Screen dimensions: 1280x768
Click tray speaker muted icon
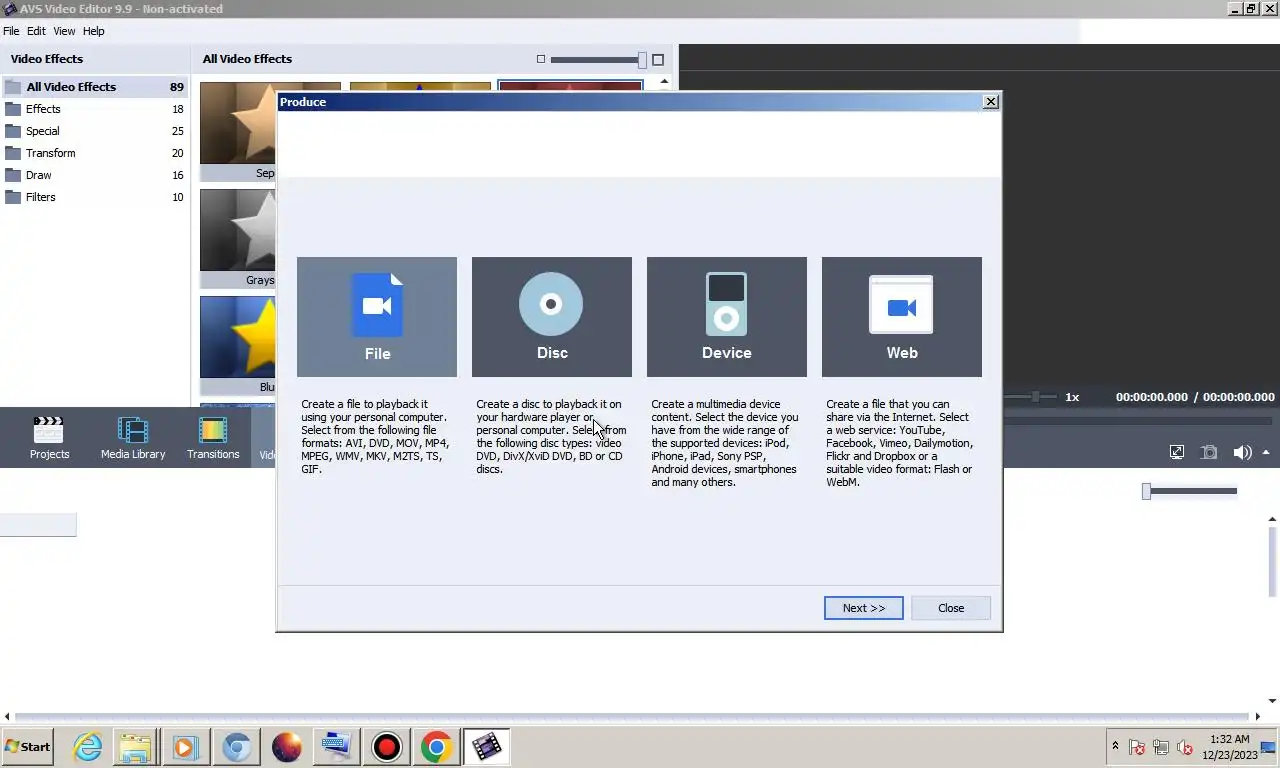(1185, 747)
